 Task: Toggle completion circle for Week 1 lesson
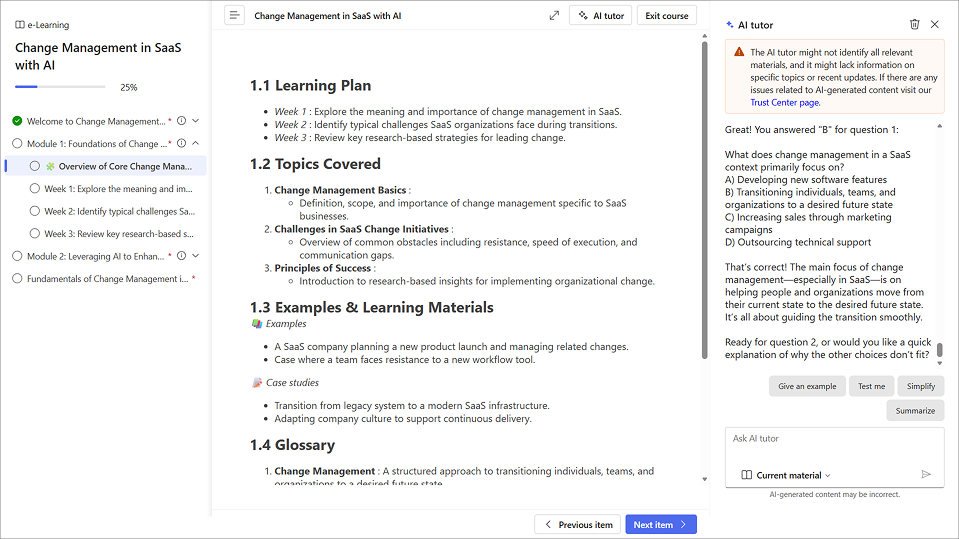[35, 189]
